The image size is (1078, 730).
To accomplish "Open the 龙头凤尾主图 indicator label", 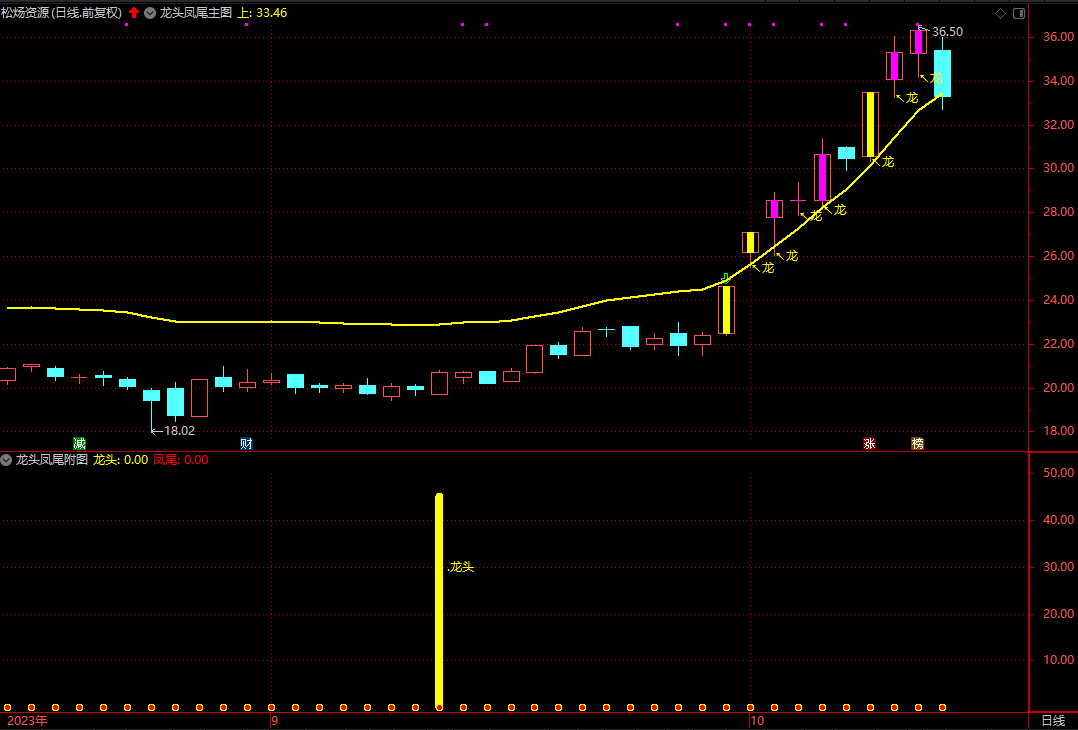I will (196, 13).
